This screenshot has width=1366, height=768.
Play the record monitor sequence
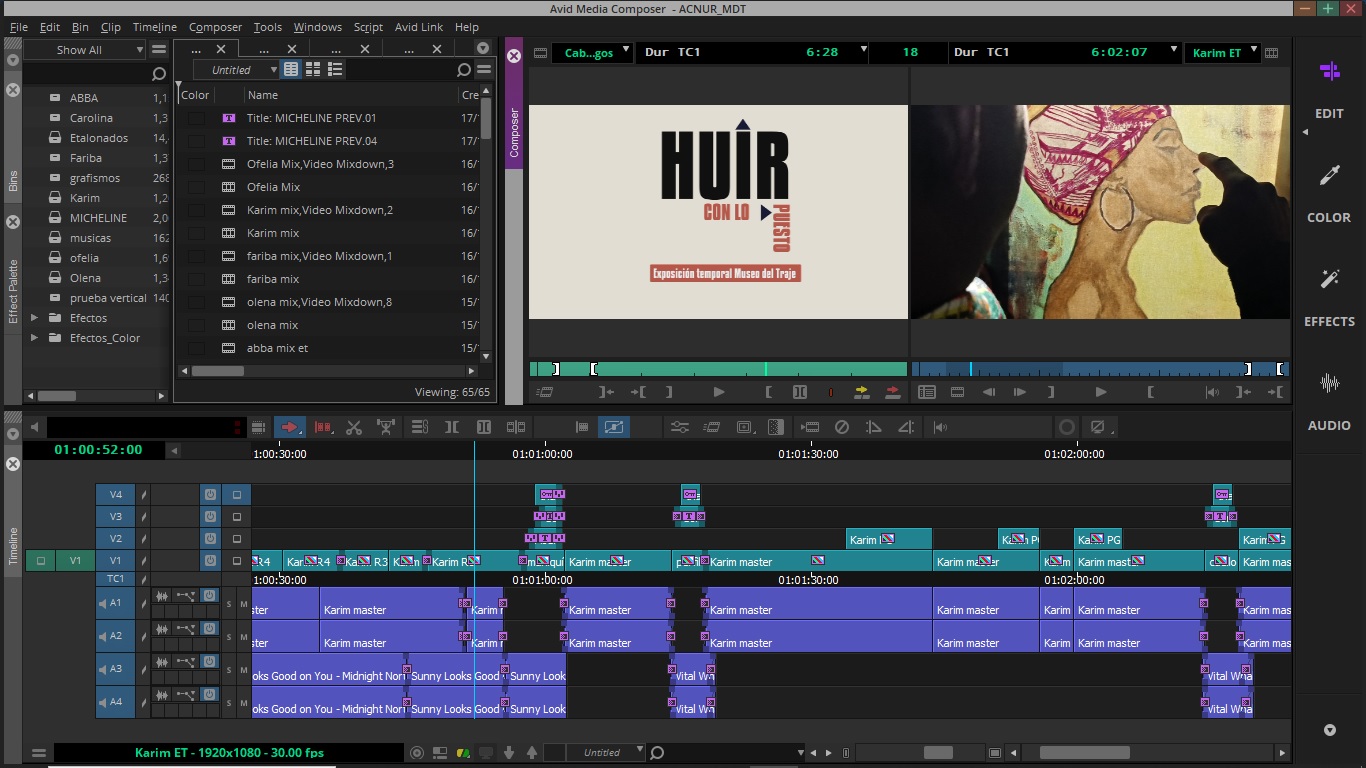pos(1101,392)
